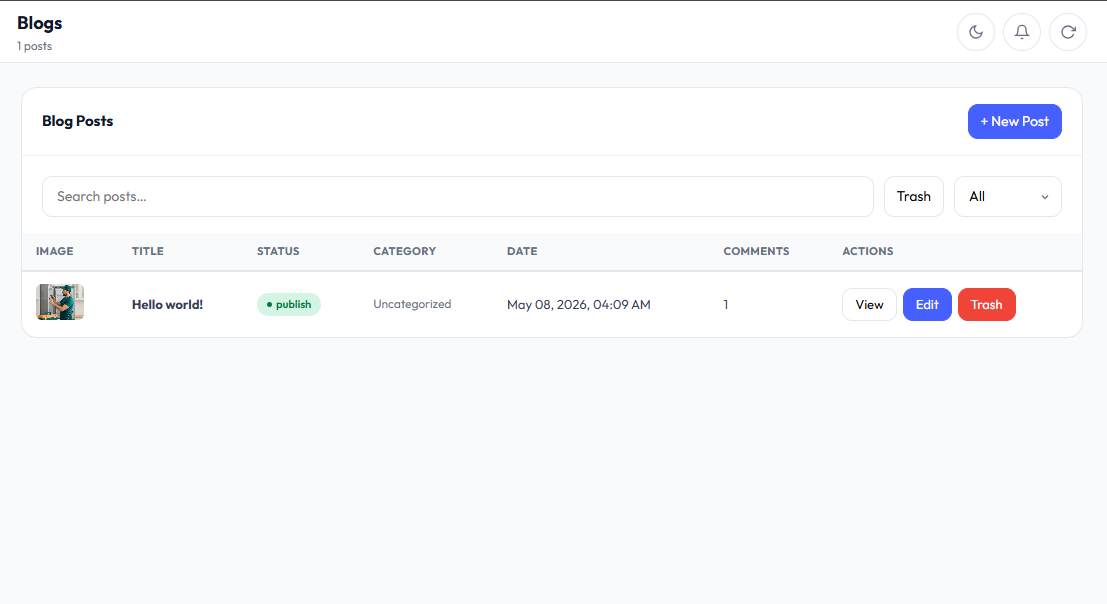Click the Blog Posts heading
The height and width of the screenshot is (604, 1107).
78,121
